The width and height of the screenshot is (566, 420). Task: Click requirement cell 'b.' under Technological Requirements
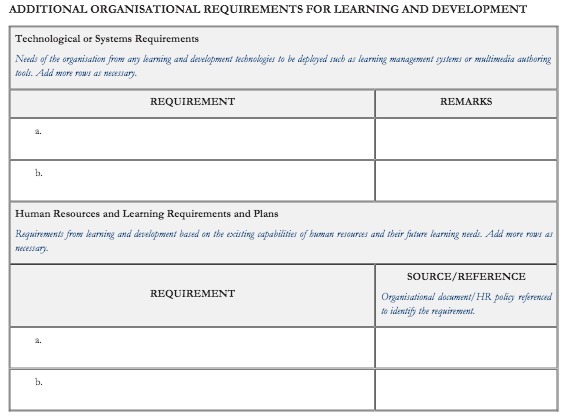pos(192,181)
